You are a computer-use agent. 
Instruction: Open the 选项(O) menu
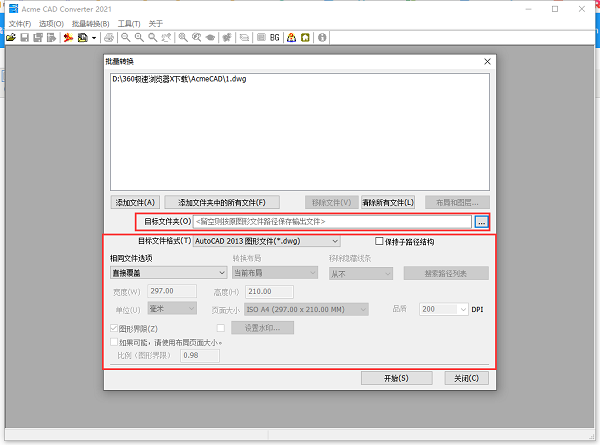click(51, 24)
